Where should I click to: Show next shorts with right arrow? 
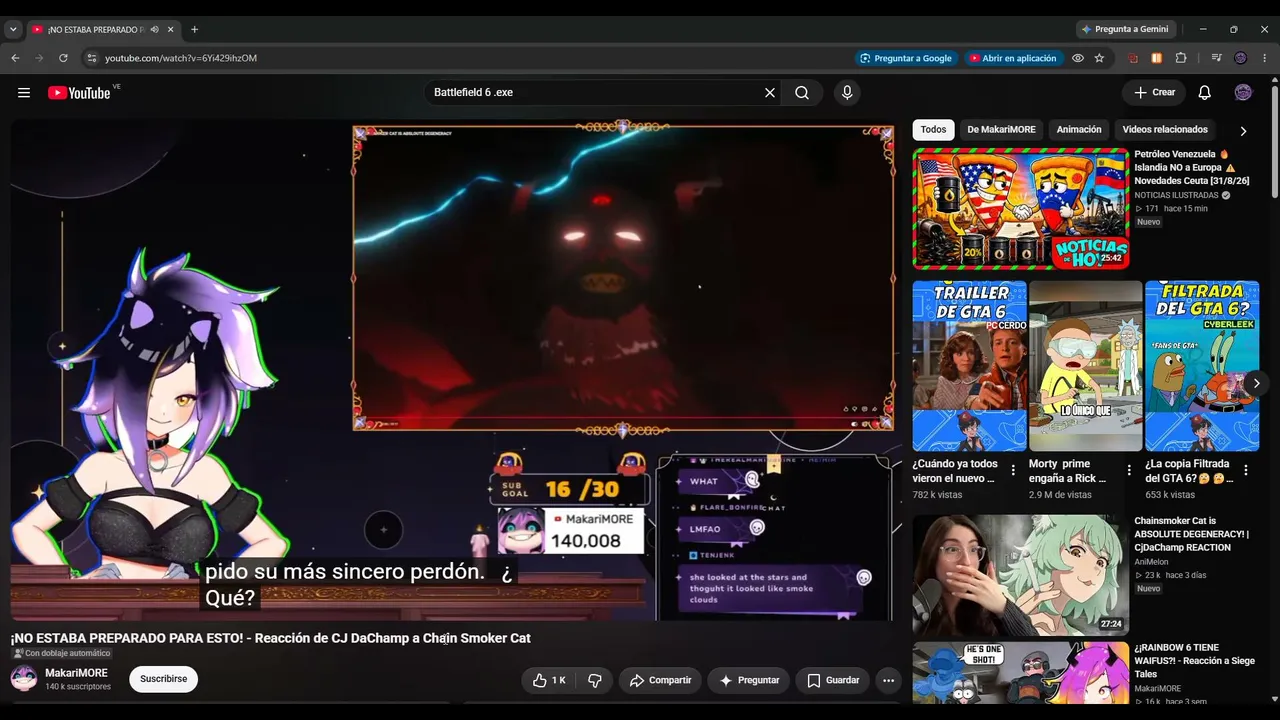pos(1256,383)
